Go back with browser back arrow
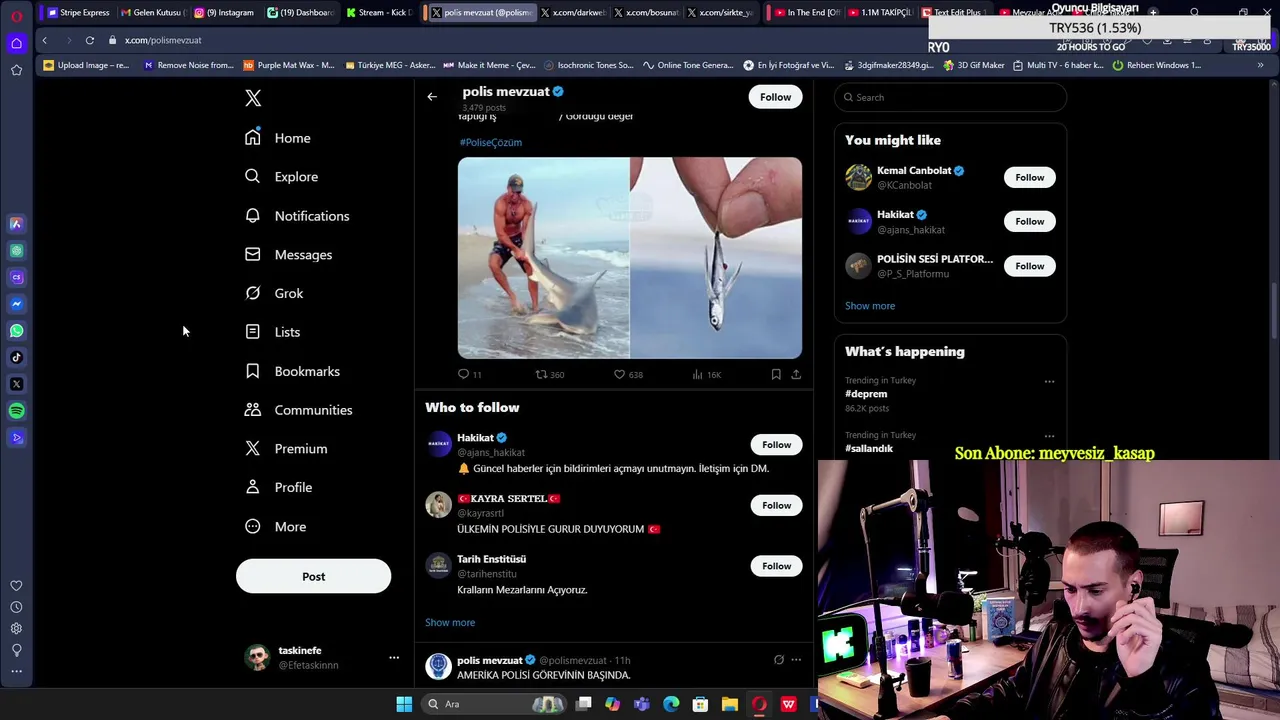 coord(44,40)
